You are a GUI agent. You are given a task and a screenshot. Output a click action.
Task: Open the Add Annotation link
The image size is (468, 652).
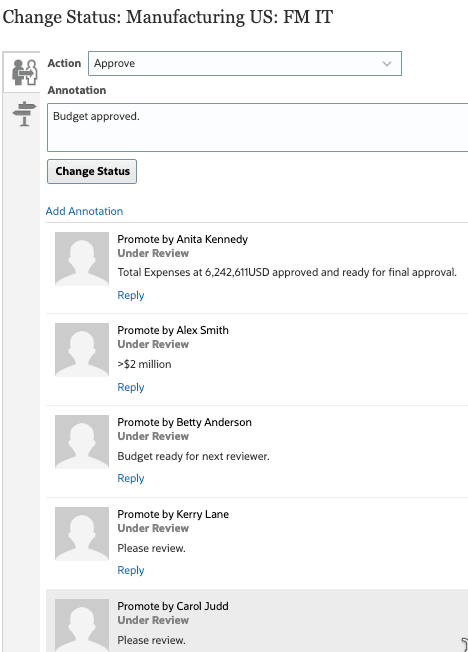pyautogui.click(x=84, y=211)
